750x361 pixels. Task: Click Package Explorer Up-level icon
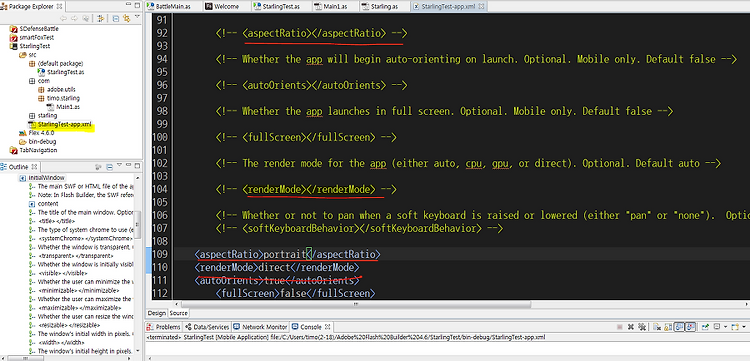86,18
